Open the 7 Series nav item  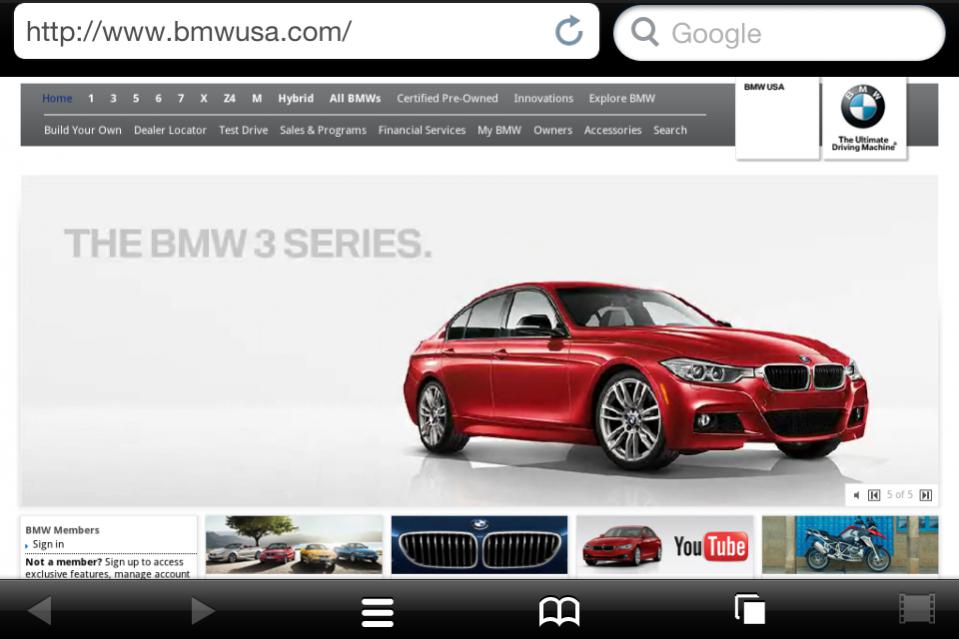point(181,98)
